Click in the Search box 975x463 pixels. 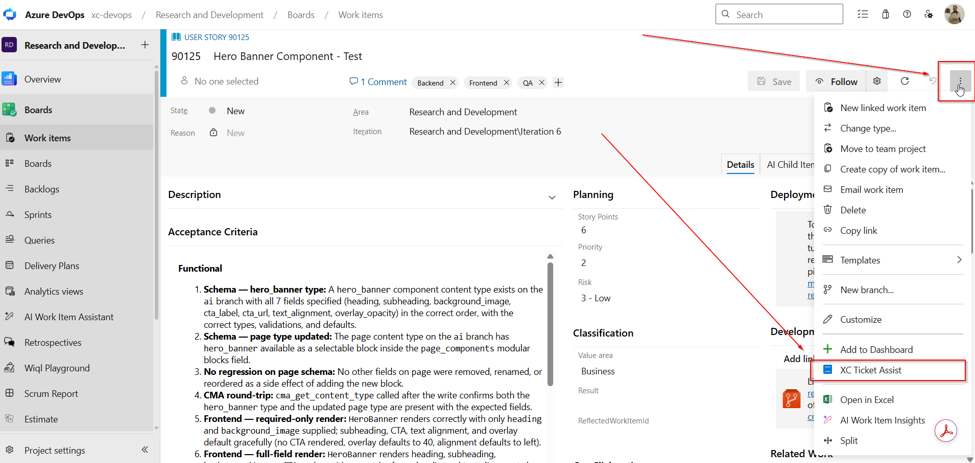point(780,14)
